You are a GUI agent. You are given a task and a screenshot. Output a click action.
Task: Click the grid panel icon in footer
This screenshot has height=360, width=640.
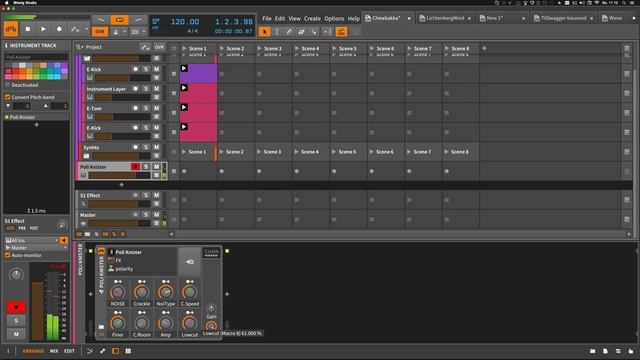coord(128,351)
